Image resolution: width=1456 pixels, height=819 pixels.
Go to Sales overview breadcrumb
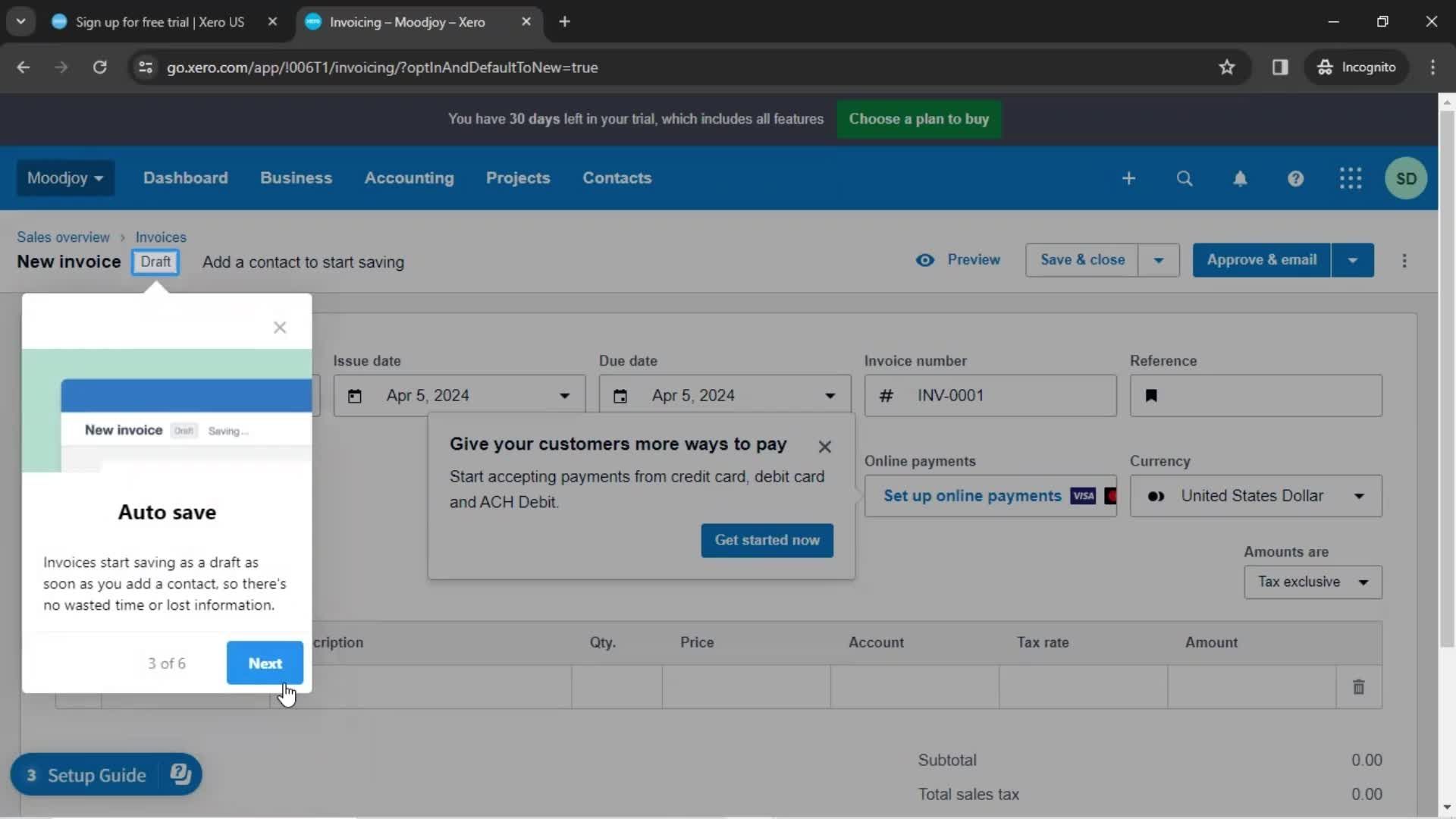click(63, 237)
